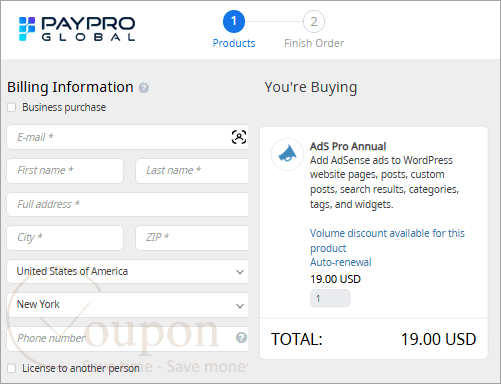The height and width of the screenshot is (384, 501).
Task: Focus the Last name field
Action: (x=192, y=171)
